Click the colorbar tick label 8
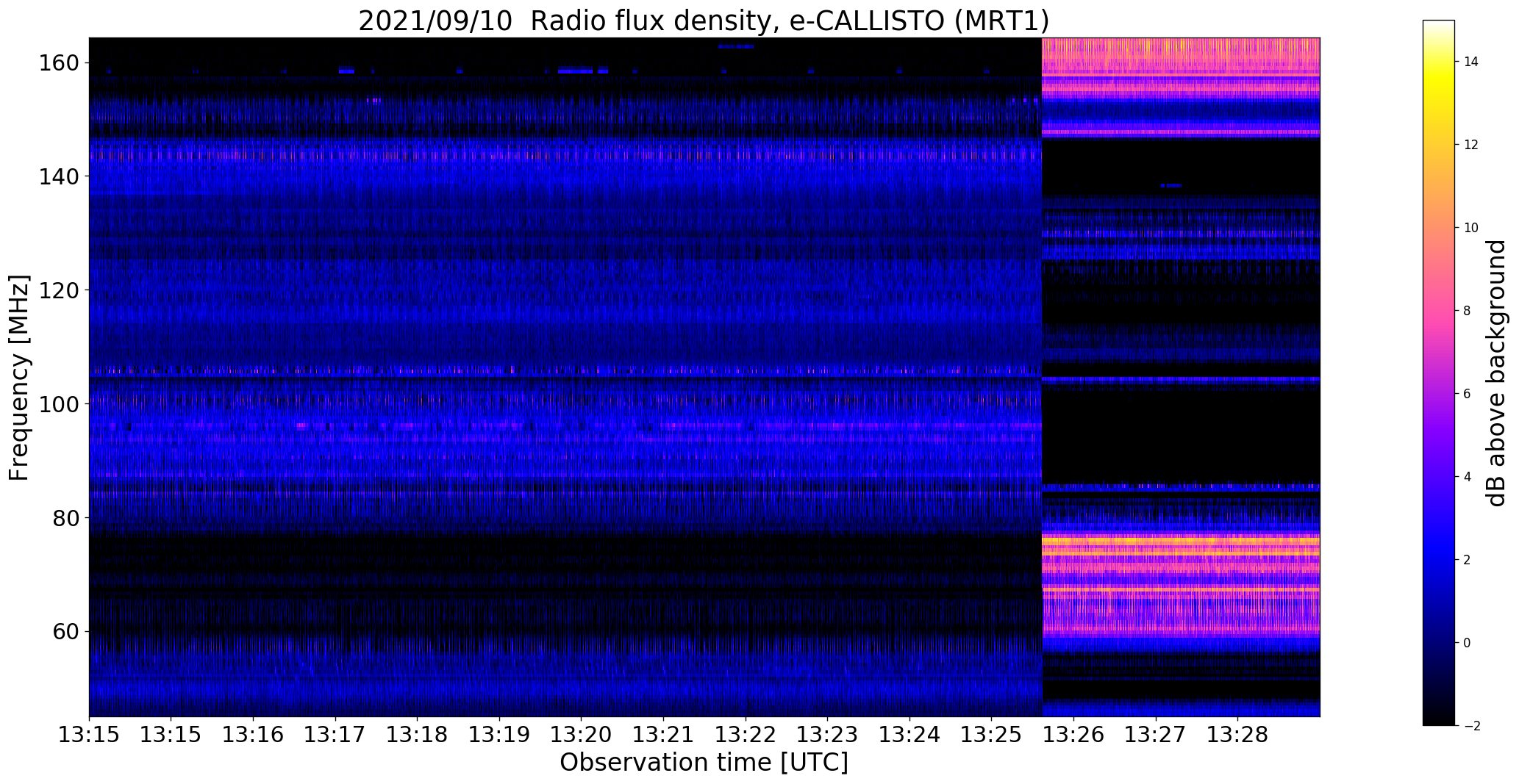This screenshot has height=784, width=1519. (x=1467, y=311)
